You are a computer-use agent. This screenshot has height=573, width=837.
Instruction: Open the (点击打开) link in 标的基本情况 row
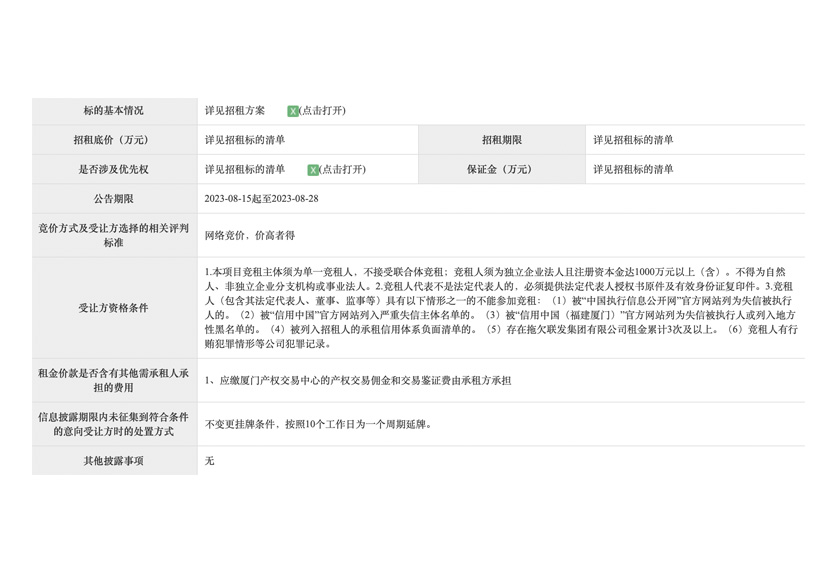(x=323, y=111)
